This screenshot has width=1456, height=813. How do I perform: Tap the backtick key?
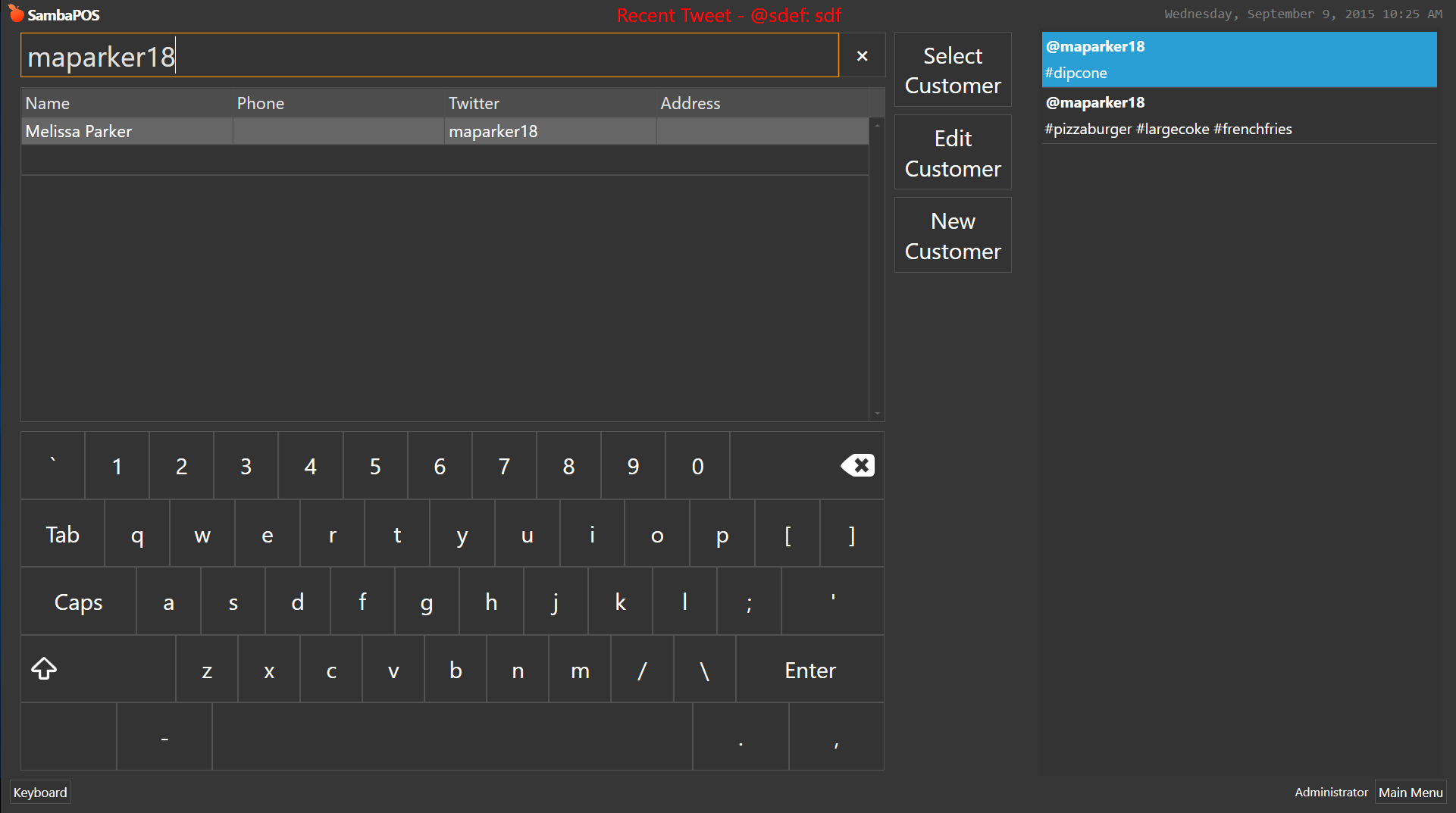tap(53, 465)
